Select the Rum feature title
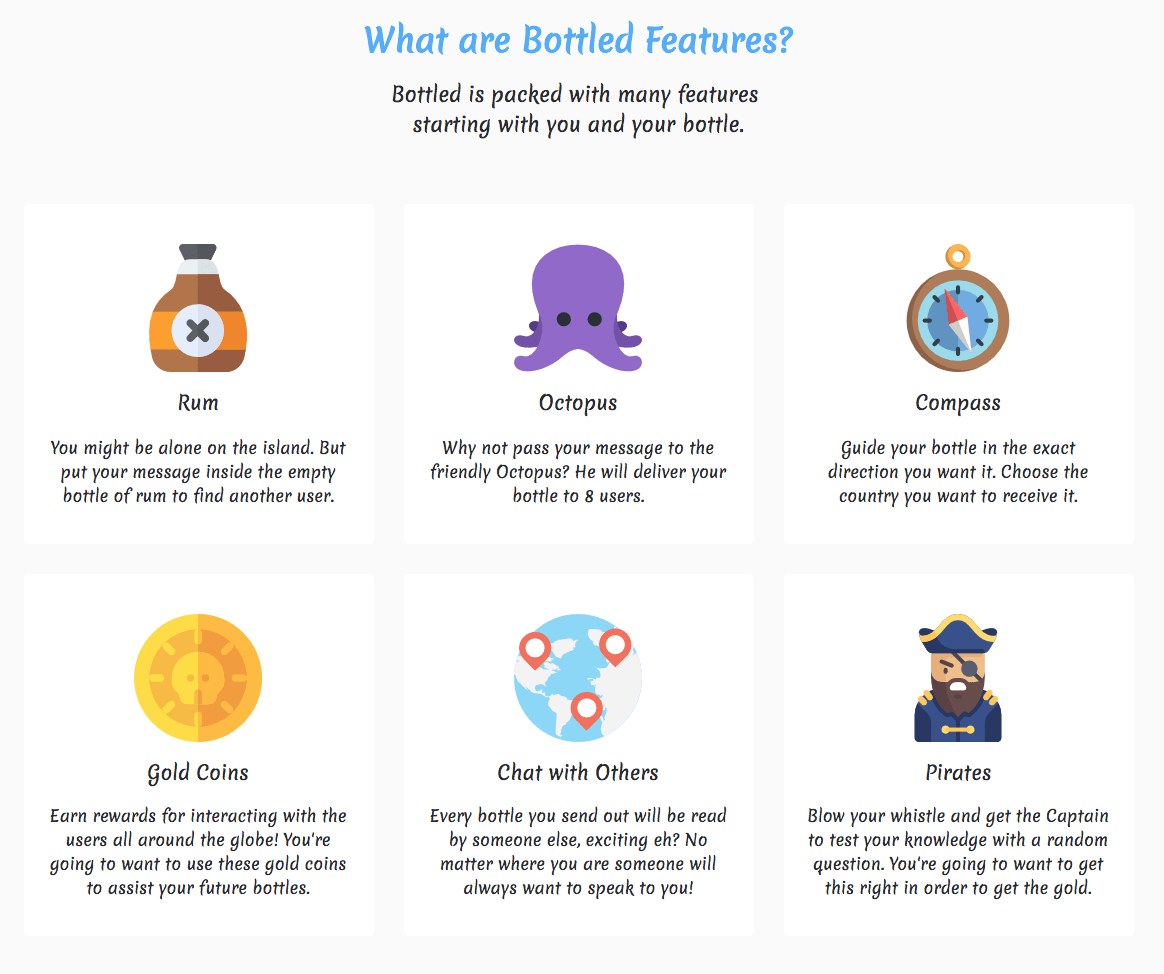This screenshot has height=974, width=1164. tap(198, 402)
